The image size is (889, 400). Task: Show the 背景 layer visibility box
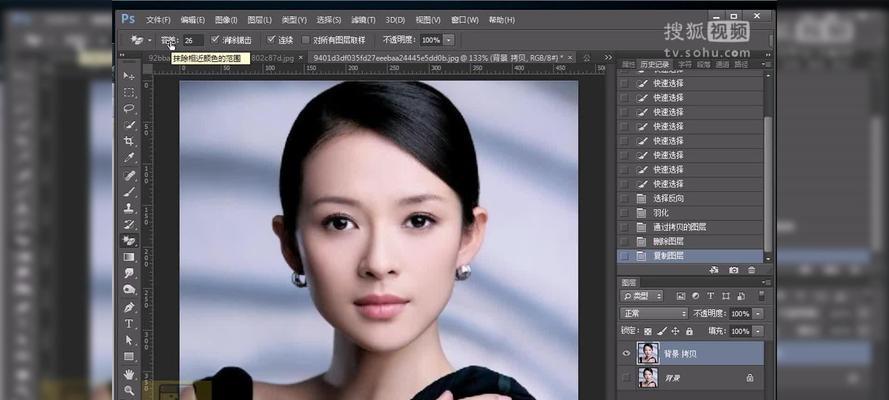[626, 377]
